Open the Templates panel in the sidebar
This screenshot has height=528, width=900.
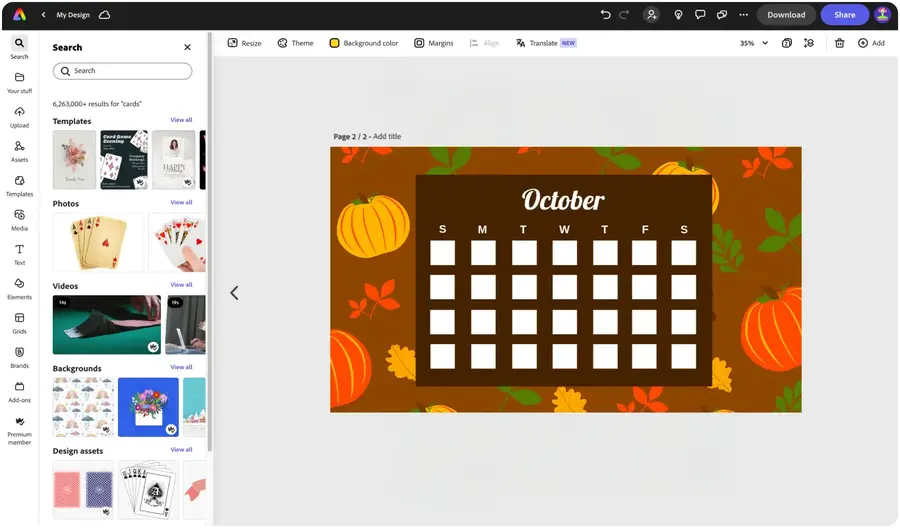pos(19,185)
